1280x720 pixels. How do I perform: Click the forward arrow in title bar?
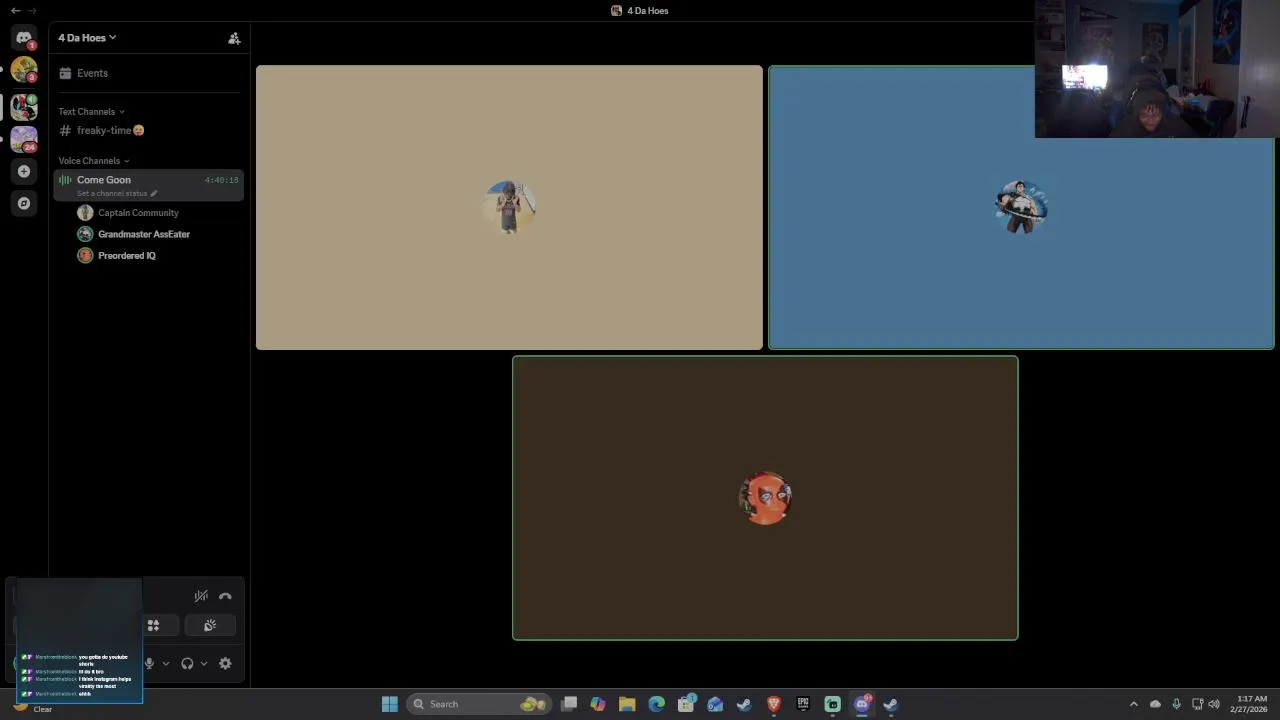tap(31, 10)
